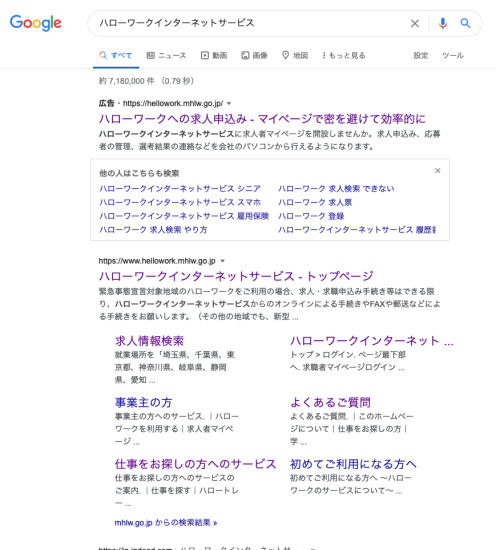Click mhlw.go.jp からの検索結果 link

click(166, 523)
